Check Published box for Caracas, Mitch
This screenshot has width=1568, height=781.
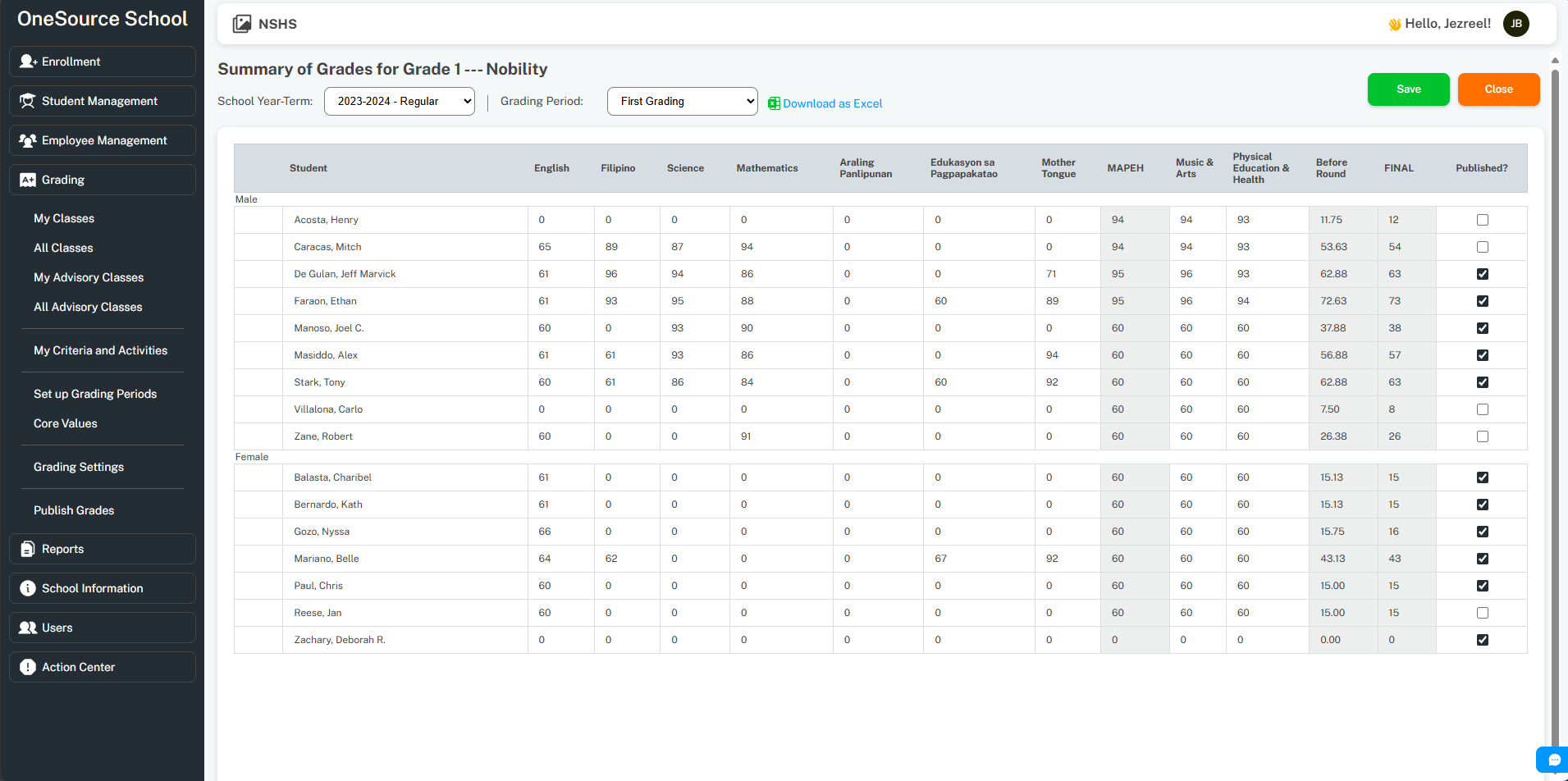tap(1482, 247)
